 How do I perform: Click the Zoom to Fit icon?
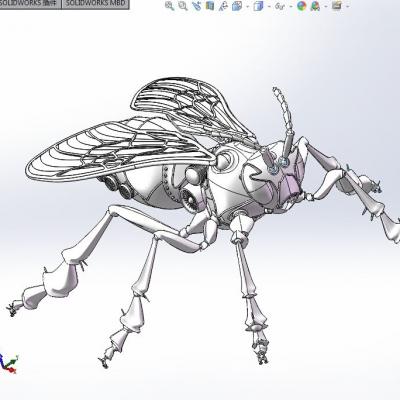[x=170, y=6]
